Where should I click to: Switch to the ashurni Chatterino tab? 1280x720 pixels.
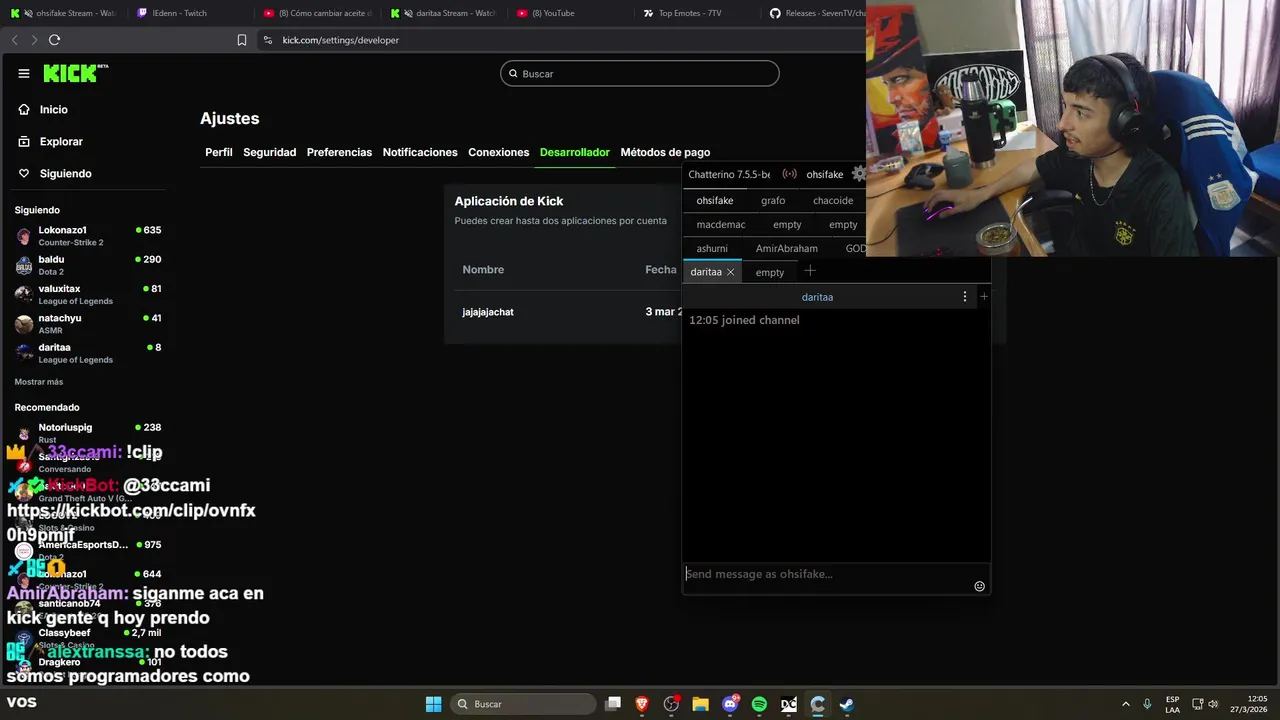(x=712, y=248)
